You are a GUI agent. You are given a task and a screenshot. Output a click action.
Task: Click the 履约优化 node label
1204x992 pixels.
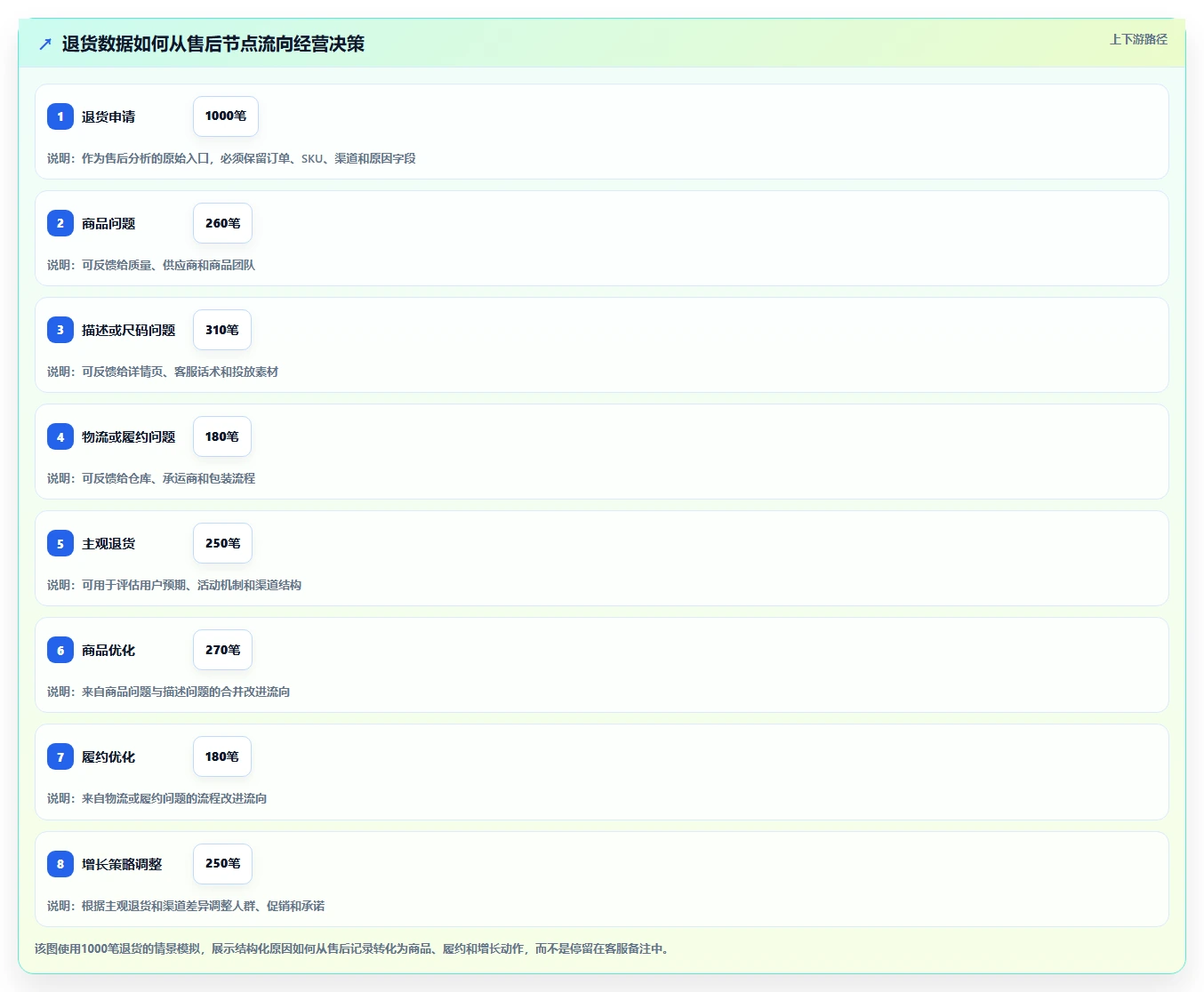(108, 756)
